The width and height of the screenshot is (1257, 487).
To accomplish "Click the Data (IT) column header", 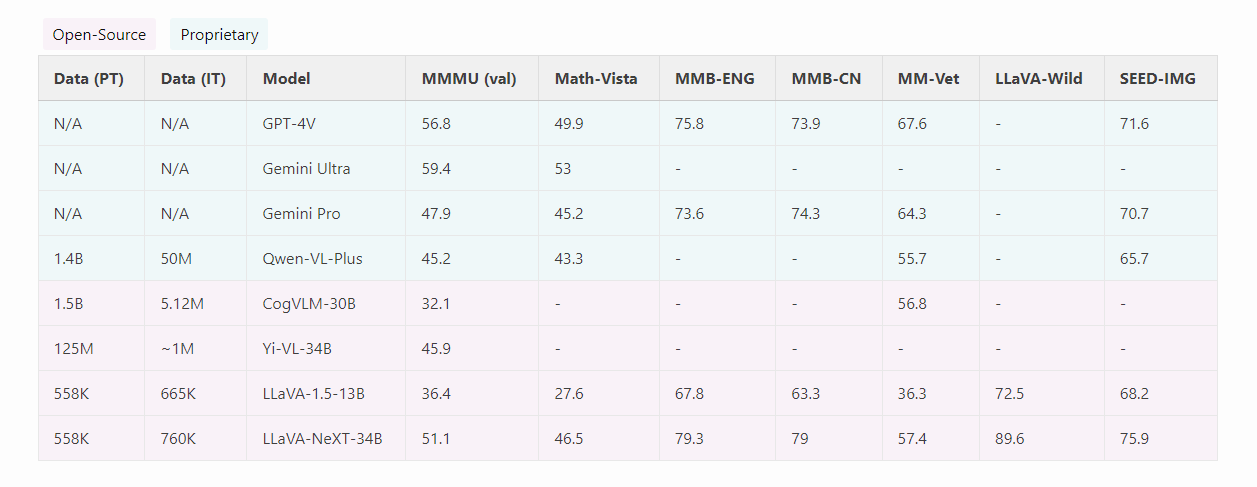I will [x=193, y=79].
